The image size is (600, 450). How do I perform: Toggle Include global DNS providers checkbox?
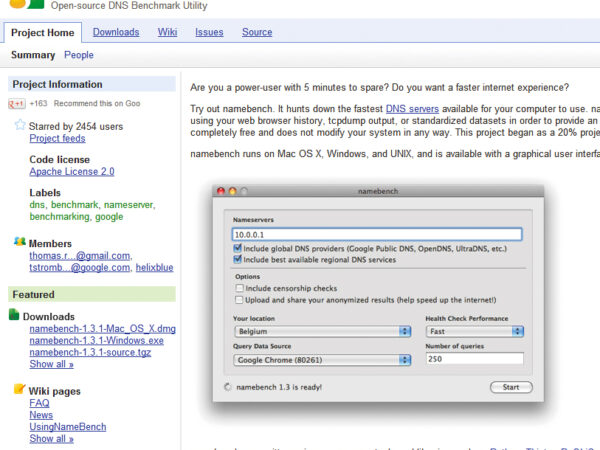238,248
